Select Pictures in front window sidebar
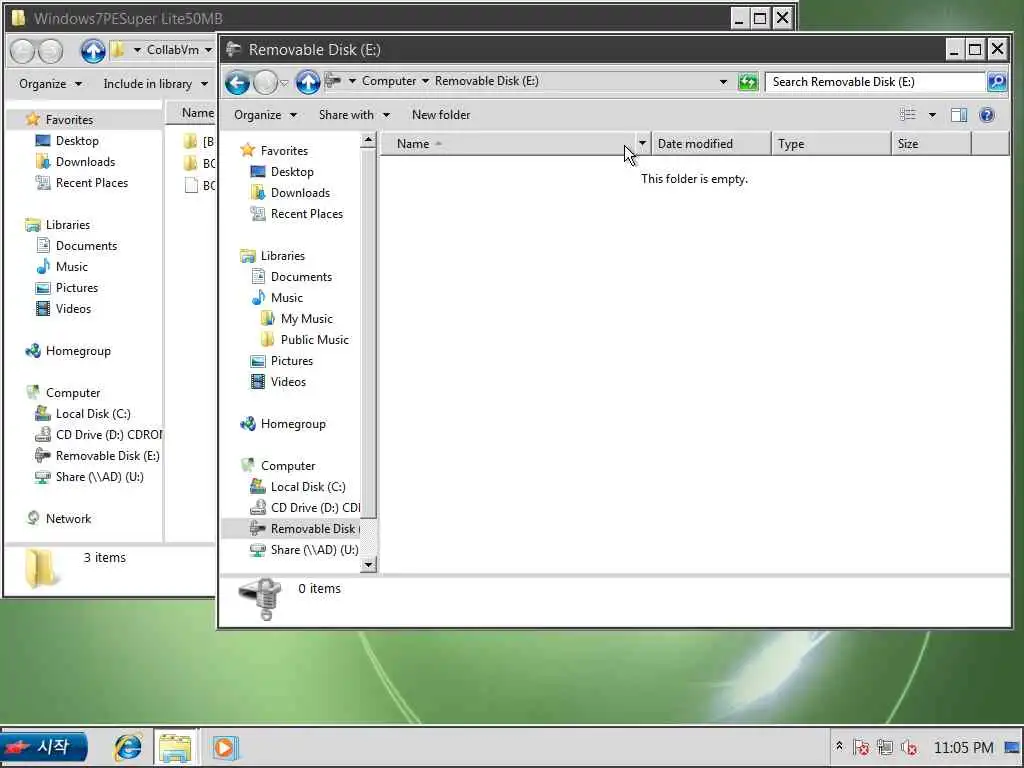 [291, 361]
